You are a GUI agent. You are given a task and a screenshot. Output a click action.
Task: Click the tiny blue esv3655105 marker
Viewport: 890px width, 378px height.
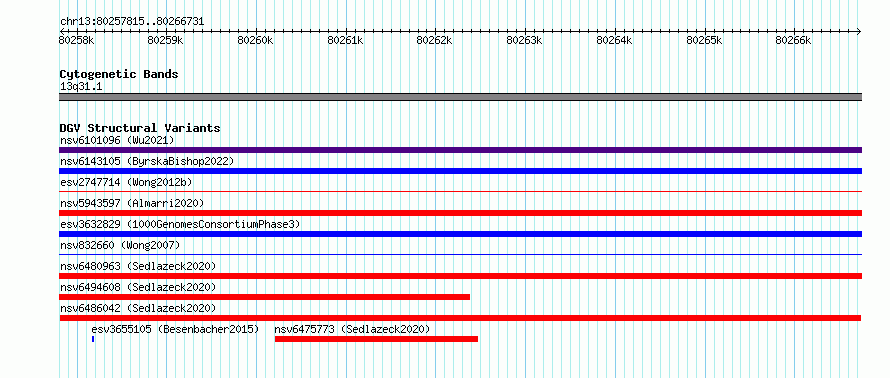(93, 339)
